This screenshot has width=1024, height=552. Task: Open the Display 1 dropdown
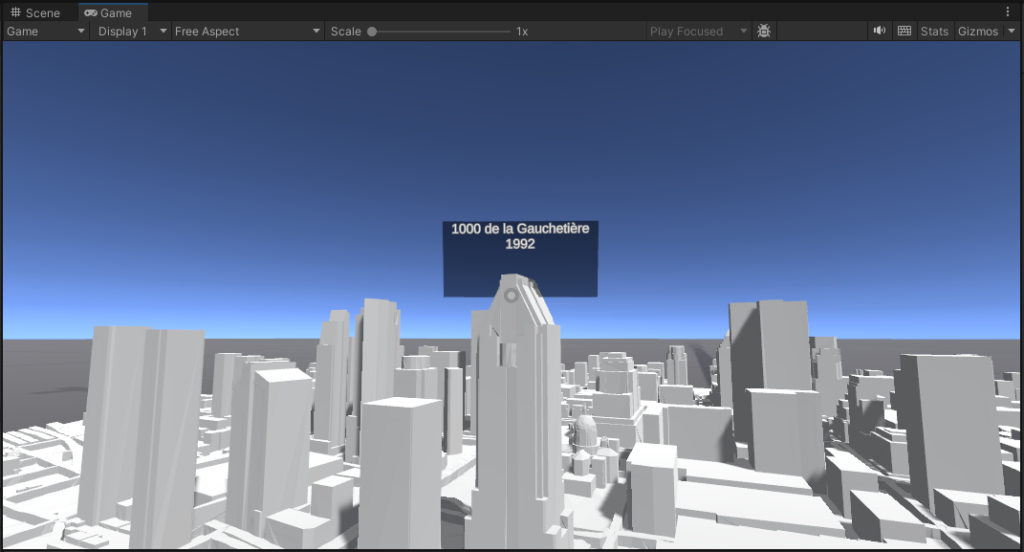point(131,31)
